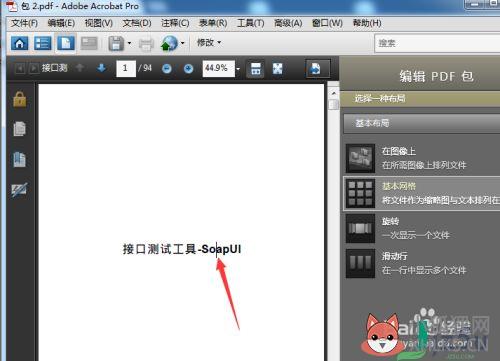Click the Save floppy disk icon
Viewport: 500px width, 361px height.
tap(116, 43)
